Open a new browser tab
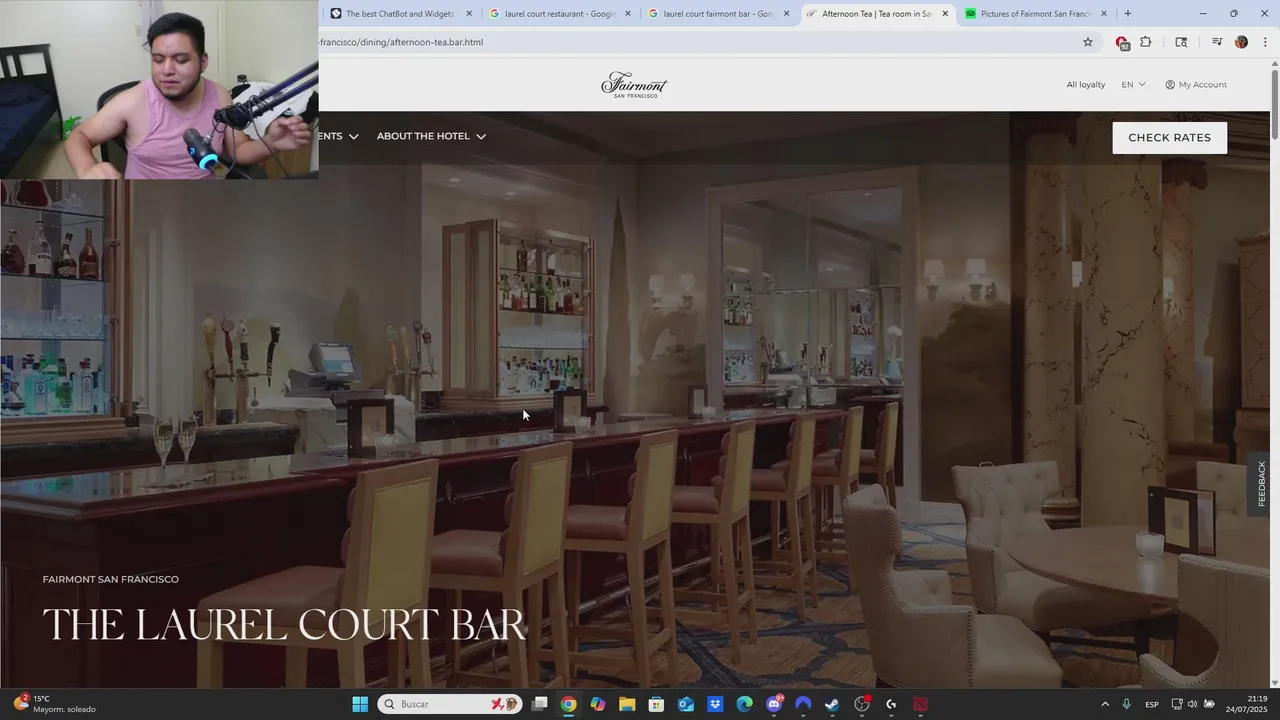 [x=1127, y=14]
